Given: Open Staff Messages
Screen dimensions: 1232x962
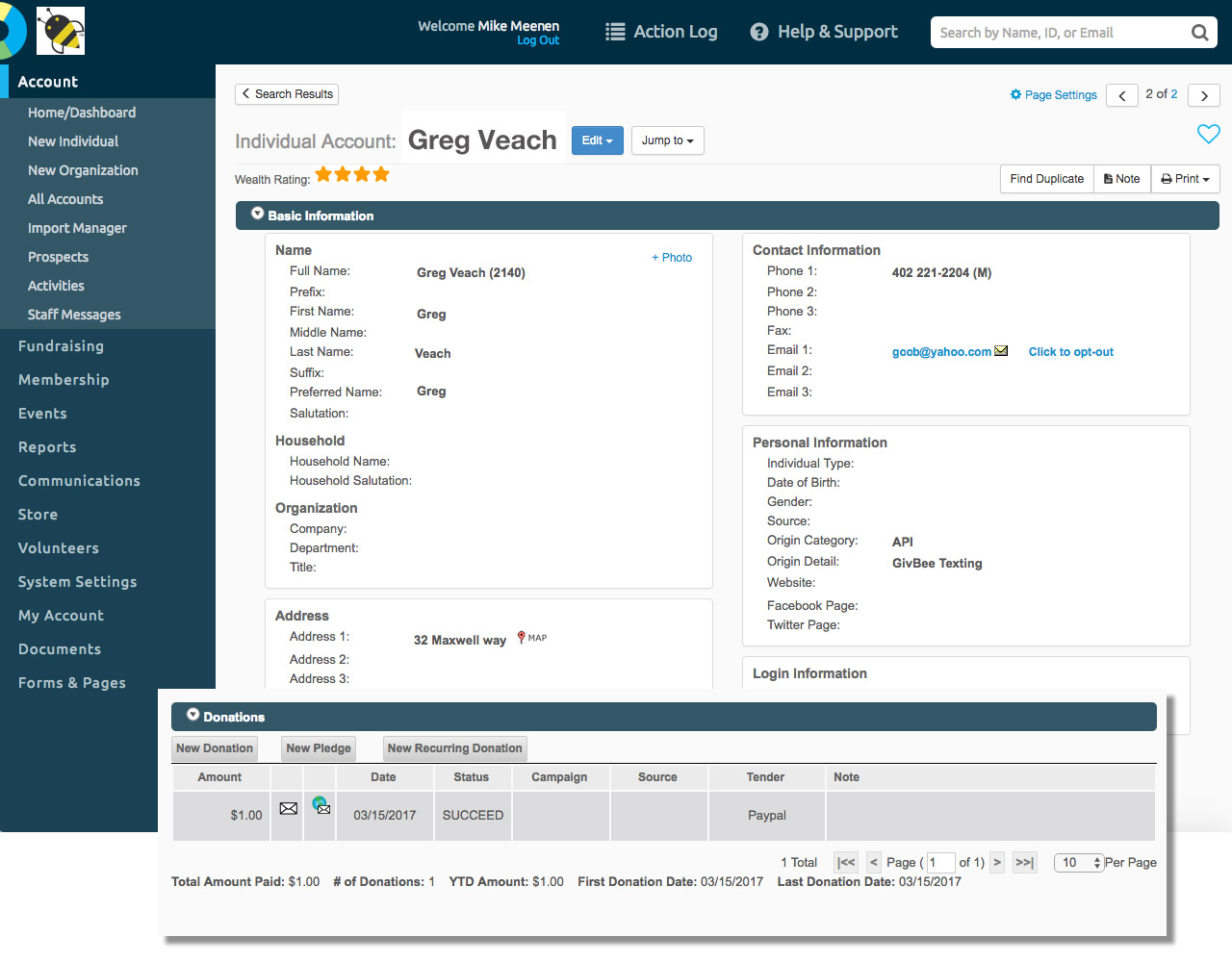Looking at the screenshot, I should click(74, 315).
